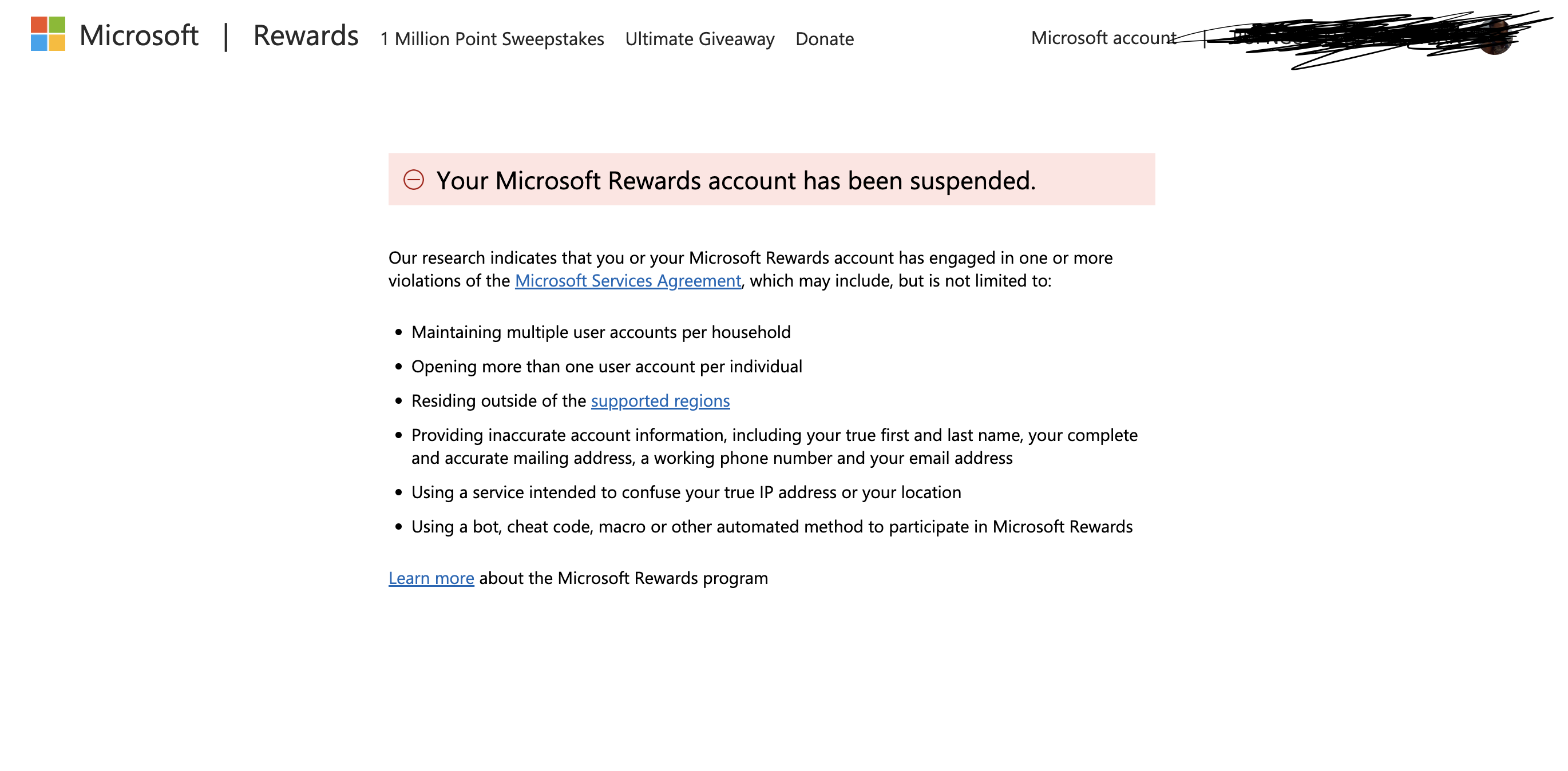Open the Donate page
The image size is (1568, 771).
(x=824, y=38)
